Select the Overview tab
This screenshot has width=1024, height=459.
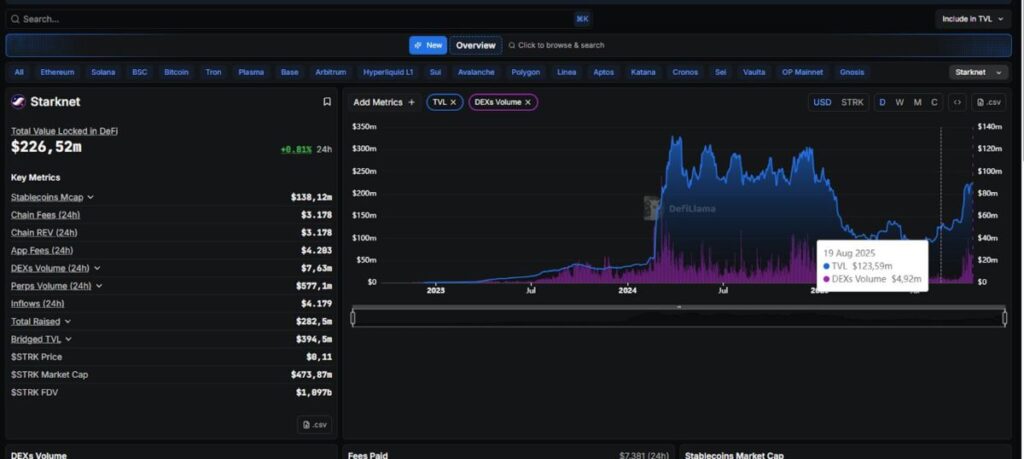(x=475, y=45)
